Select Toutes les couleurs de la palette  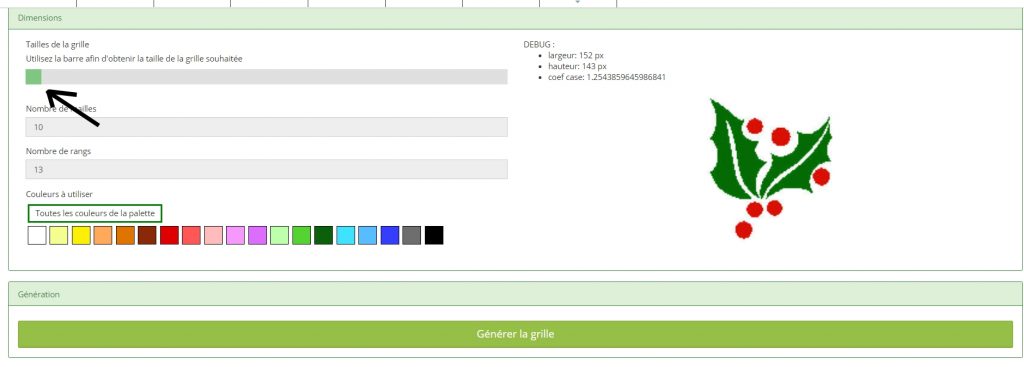[x=95, y=213]
